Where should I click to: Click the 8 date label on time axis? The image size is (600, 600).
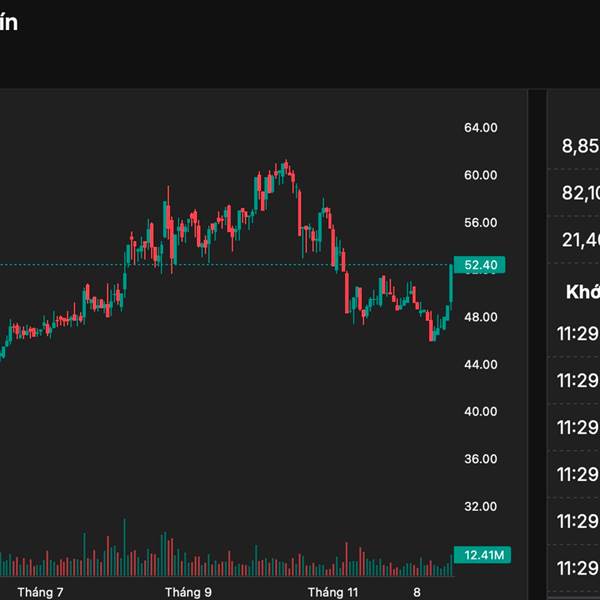click(x=417, y=592)
